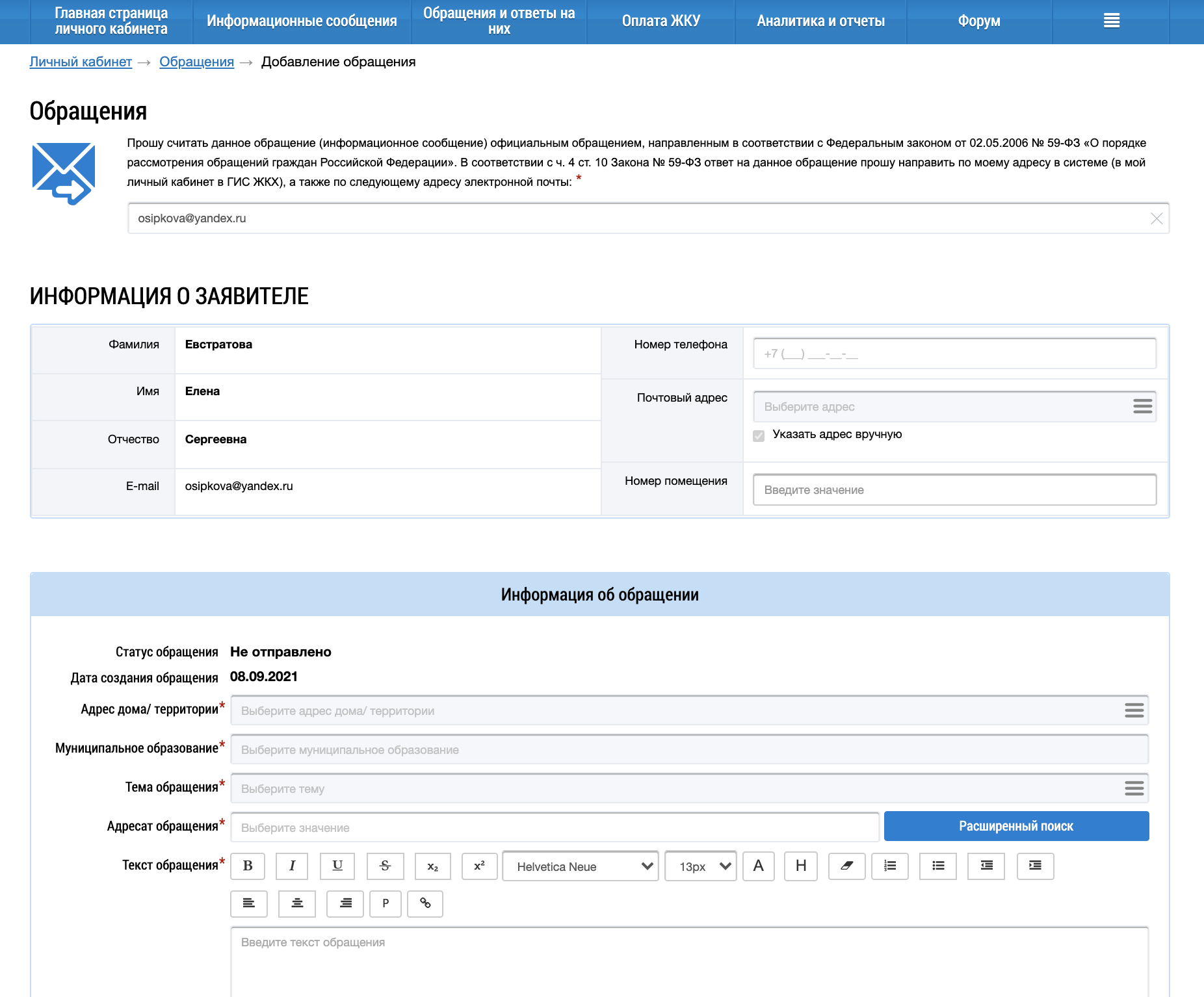Toggle underline formatting in editor

(337, 866)
